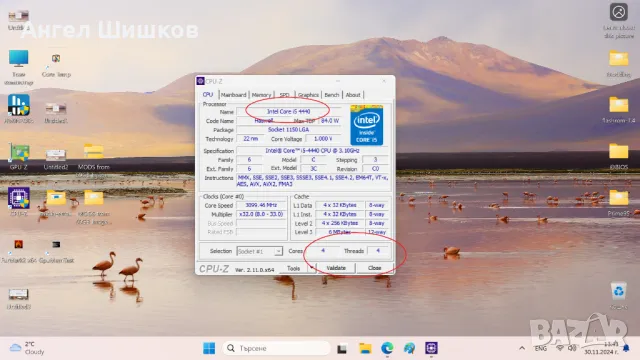
Task: Click the Core Voltage value 1.000 V
Action: coord(323,139)
